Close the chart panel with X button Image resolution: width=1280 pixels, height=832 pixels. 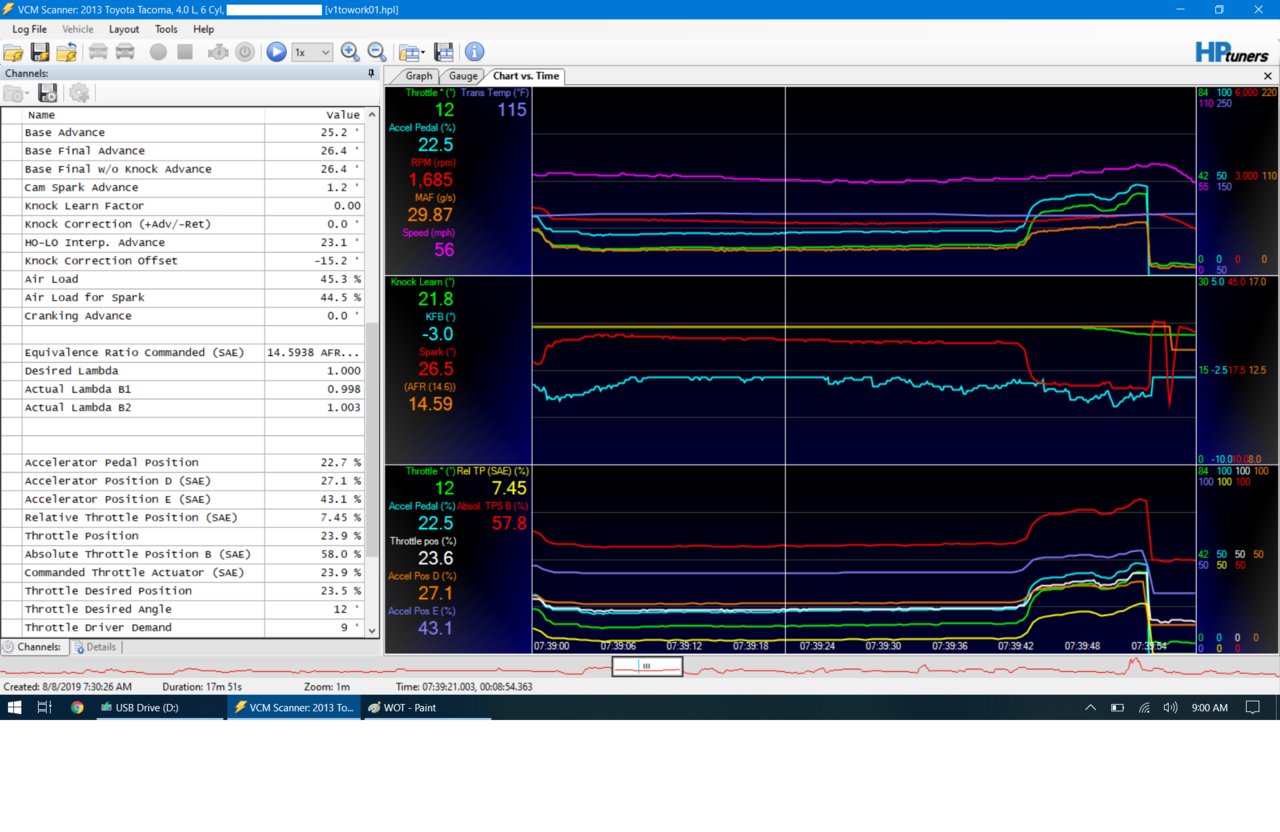click(x=1268, y=76)
